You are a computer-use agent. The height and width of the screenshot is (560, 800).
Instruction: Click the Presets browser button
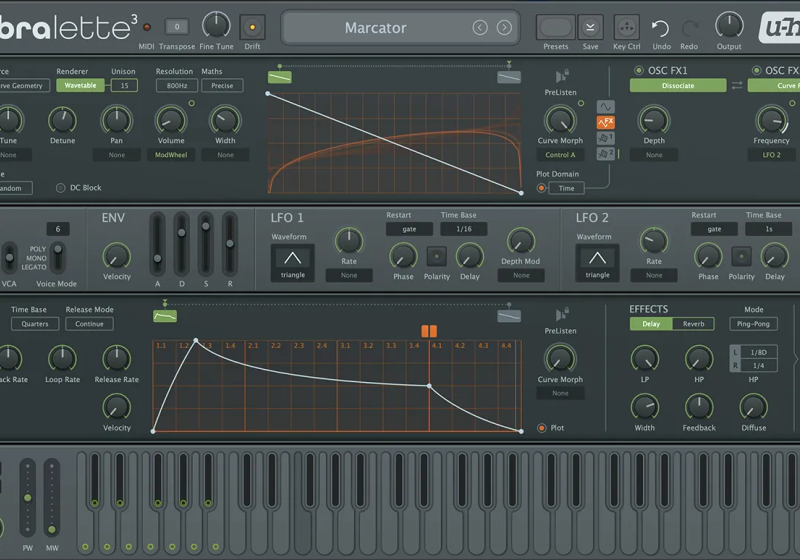(556, 27)
